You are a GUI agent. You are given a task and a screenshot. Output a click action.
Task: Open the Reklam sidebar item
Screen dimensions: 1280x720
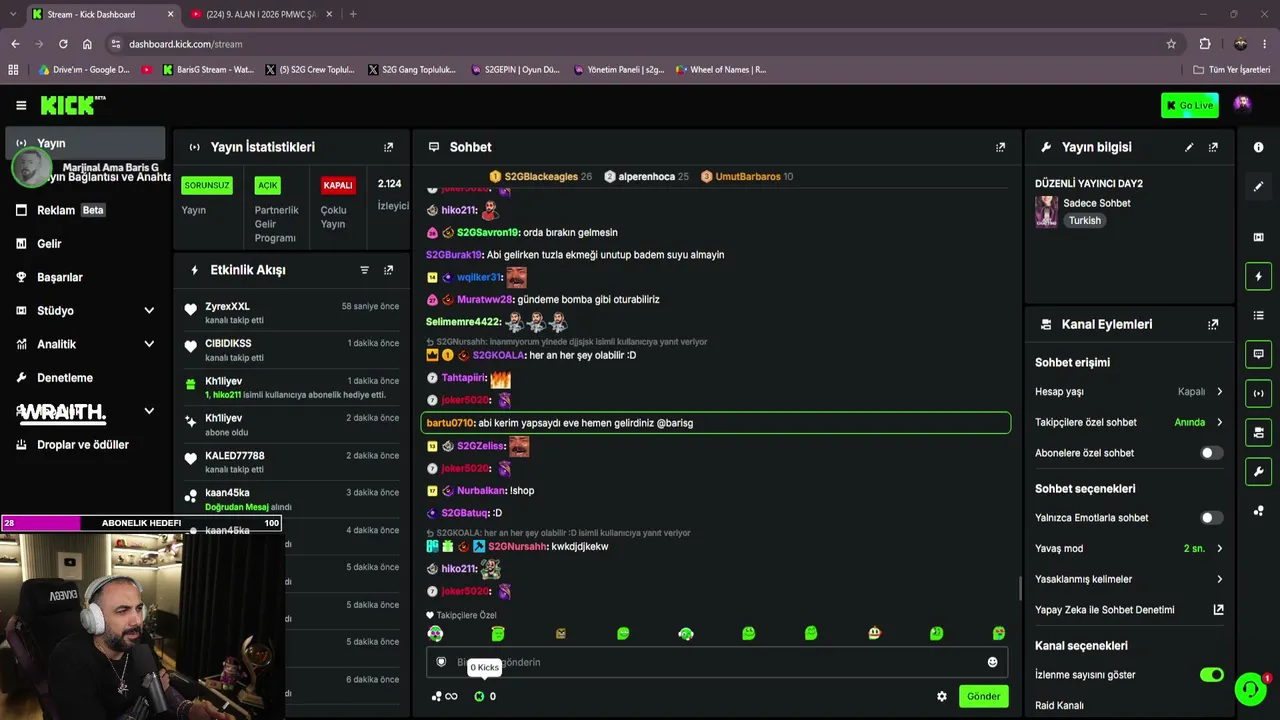point(86,210)
